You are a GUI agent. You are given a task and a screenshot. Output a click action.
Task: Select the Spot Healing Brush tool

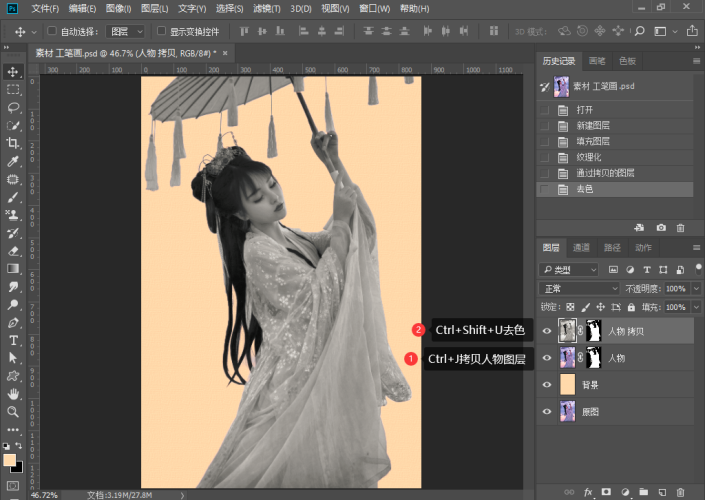coord(13,179)
